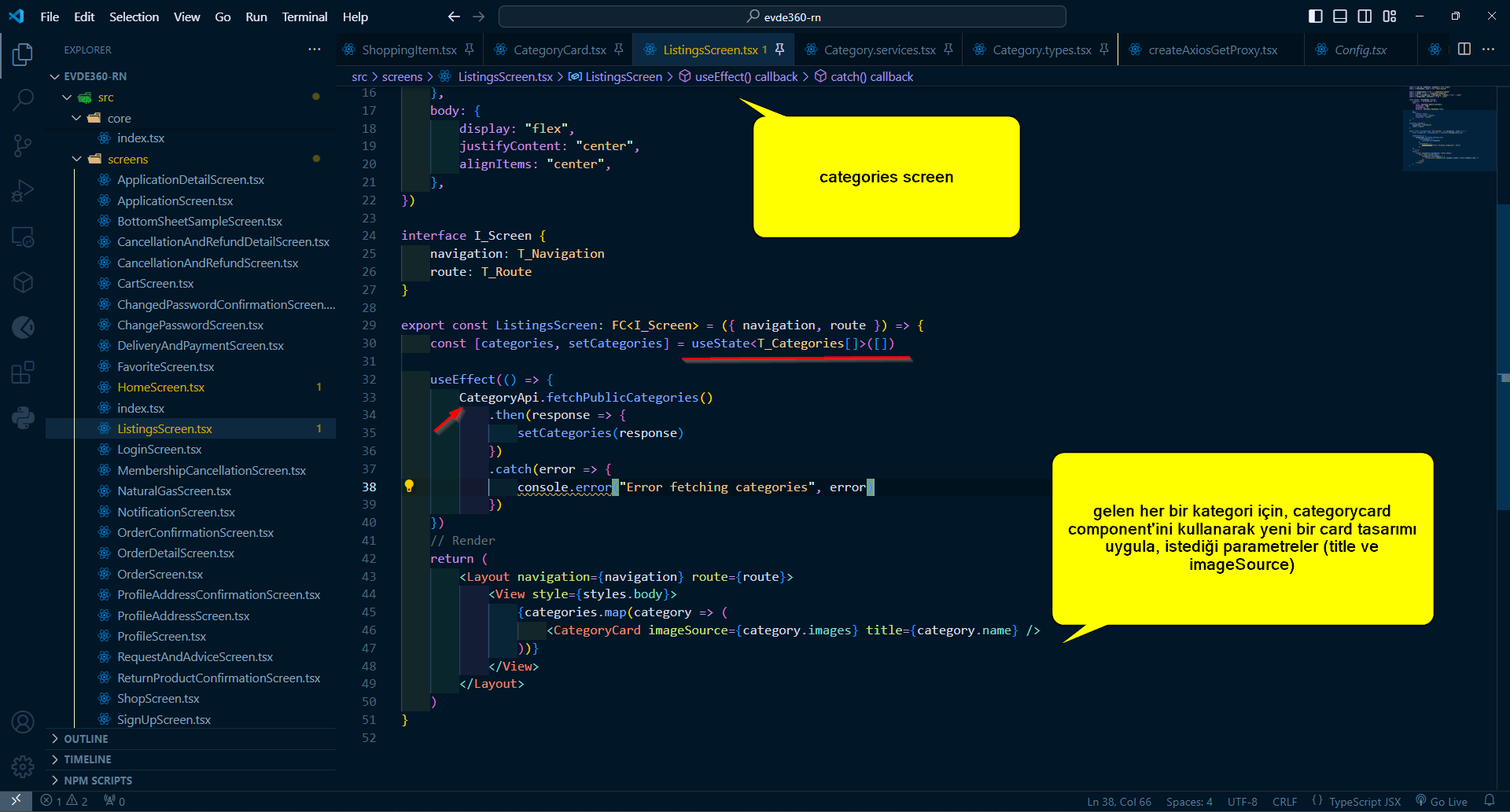Click the TypeScript JSX language mode
The height and width of the screenshot is (812, 1510).
tap(1365, 802)
